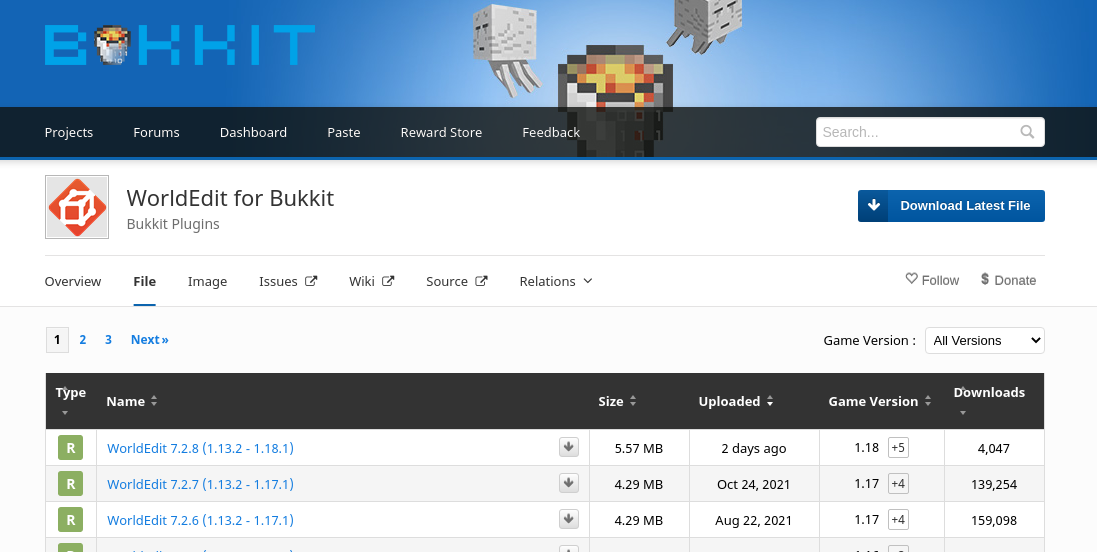Open the WorldEdit project avatar icon
This screenshot has height=552, width=1097.
coord(77,207)
